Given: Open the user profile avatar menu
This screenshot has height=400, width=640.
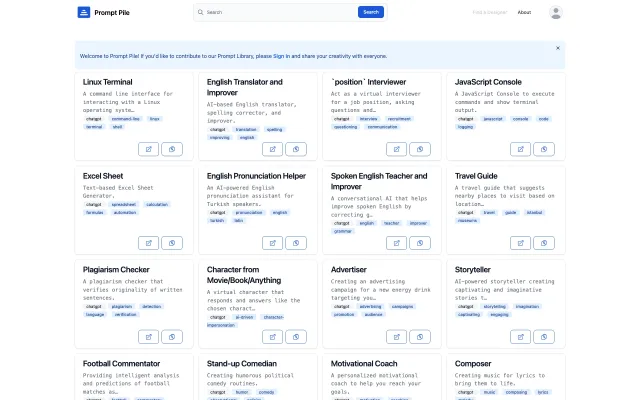Looking at the screenshot, I should (556, 12).
